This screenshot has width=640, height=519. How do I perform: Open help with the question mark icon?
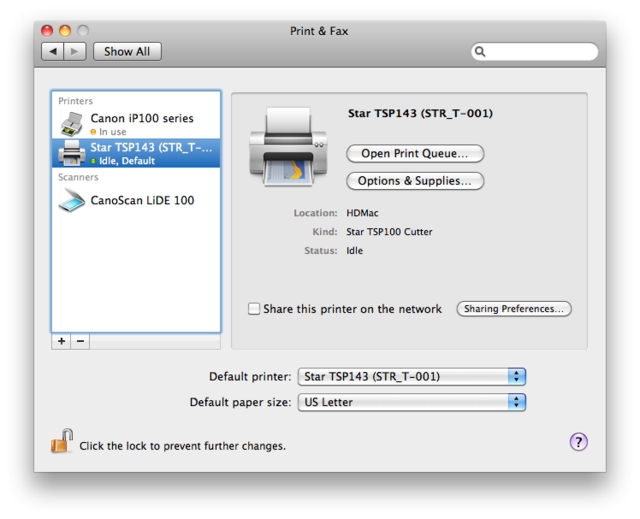click(x=578, y=441)
